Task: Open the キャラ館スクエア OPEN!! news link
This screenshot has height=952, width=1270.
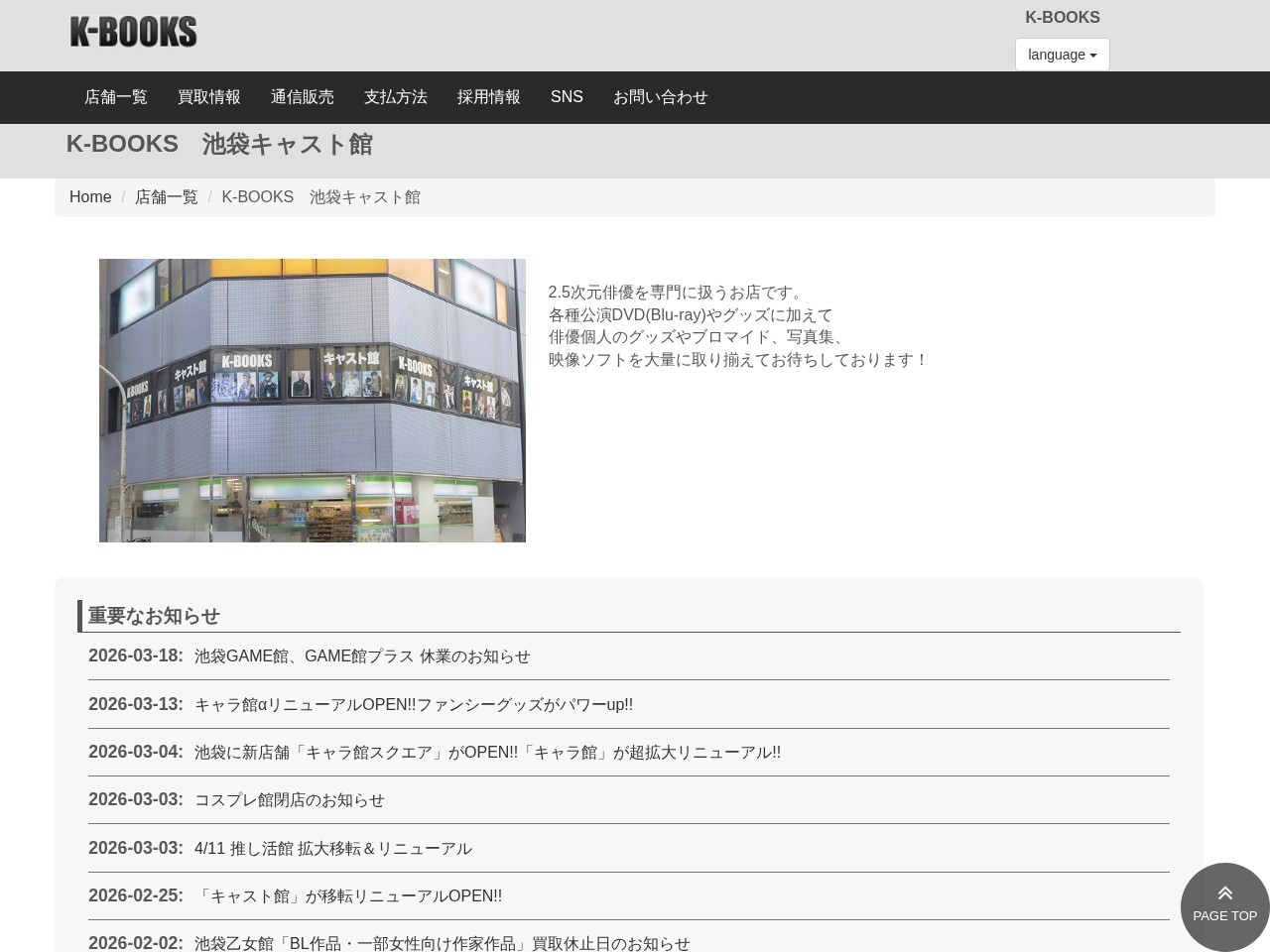Action: point(486,752)
